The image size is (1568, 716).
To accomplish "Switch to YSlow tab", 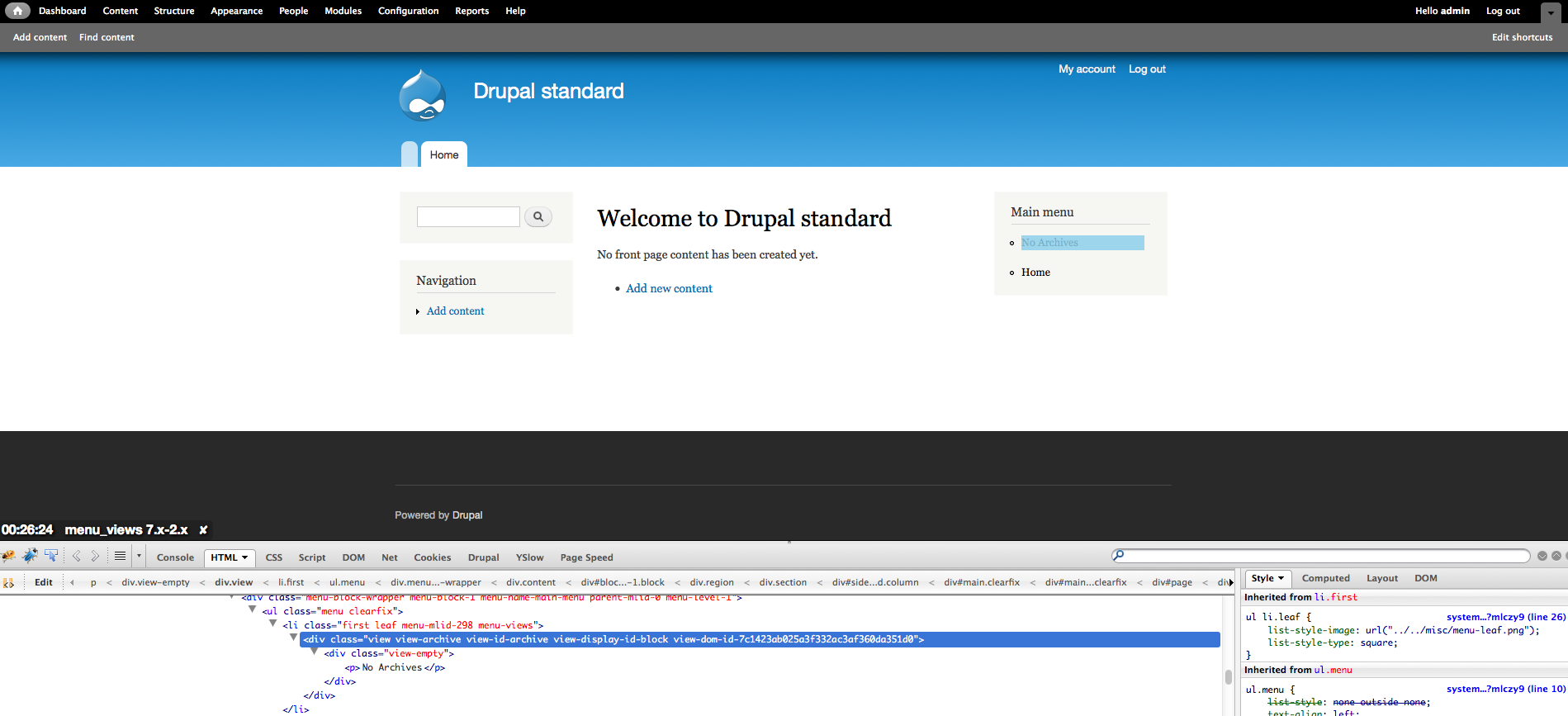I will 530,557.
